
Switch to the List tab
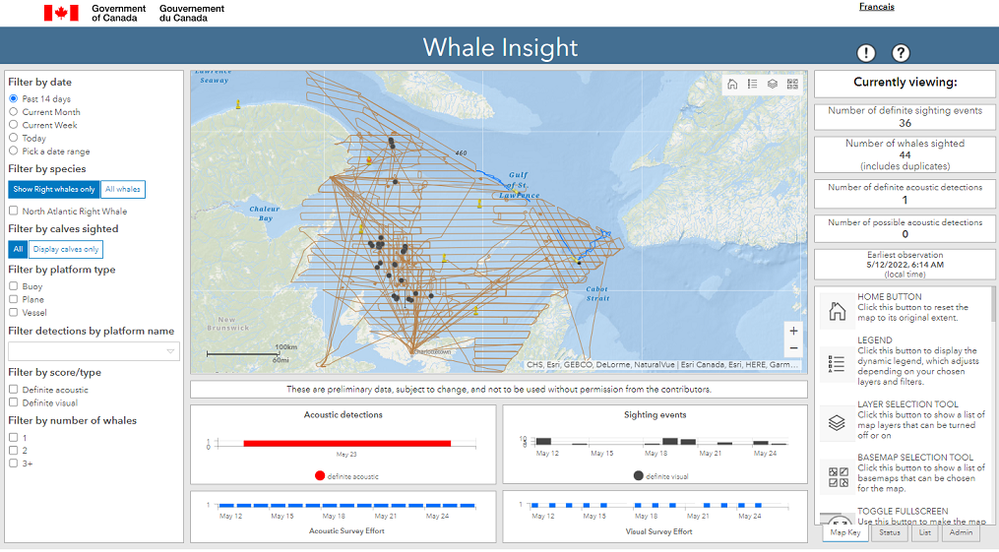[924, 533]
